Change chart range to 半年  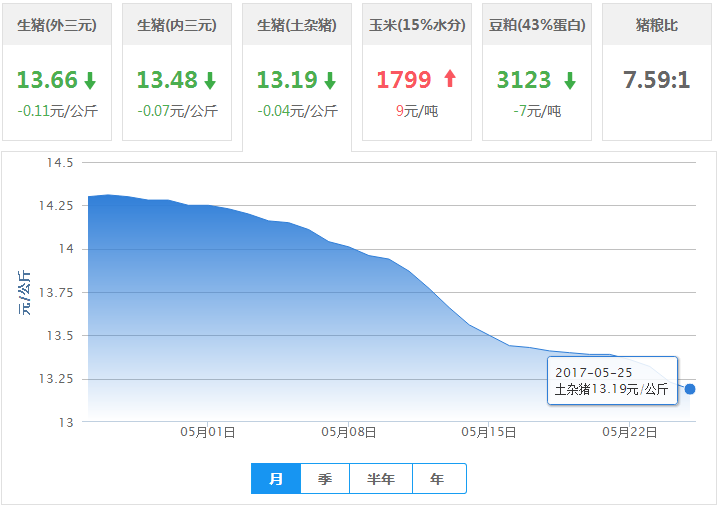381,479
